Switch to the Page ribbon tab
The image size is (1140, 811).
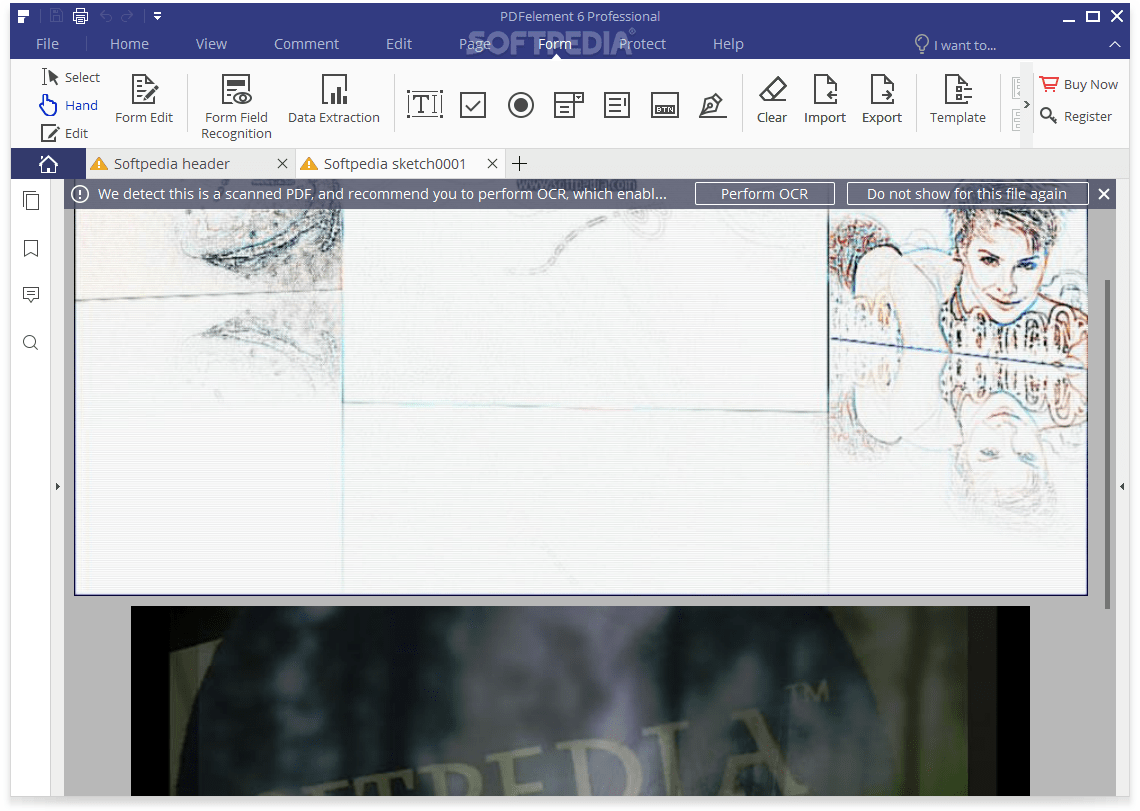(475, 44)
